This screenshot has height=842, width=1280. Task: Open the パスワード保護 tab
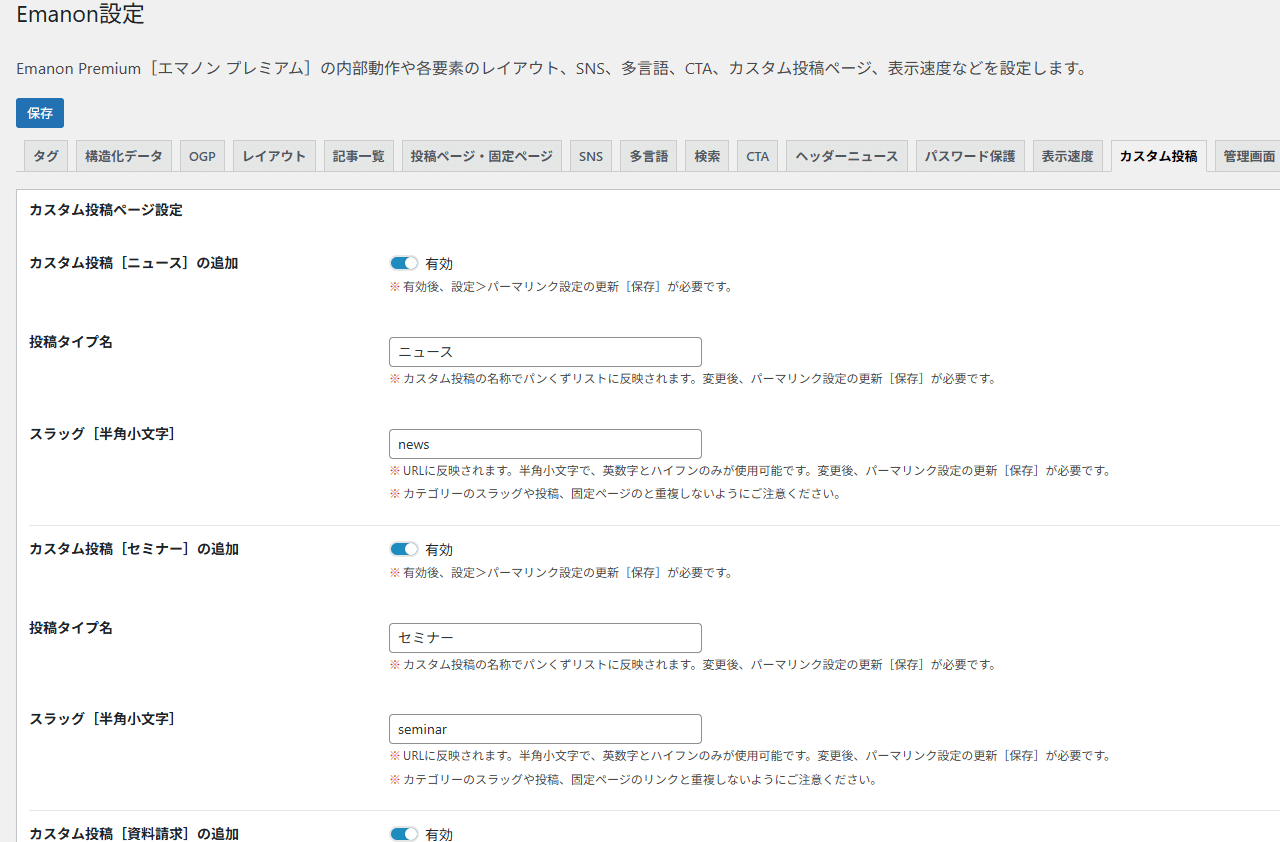coord(970,155)
